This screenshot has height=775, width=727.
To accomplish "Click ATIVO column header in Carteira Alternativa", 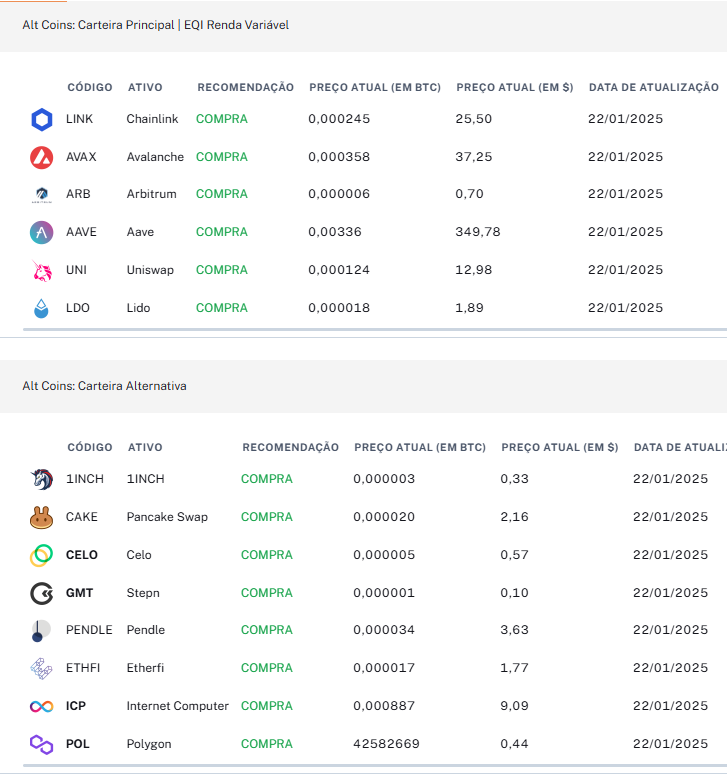I will click(145, 447).
